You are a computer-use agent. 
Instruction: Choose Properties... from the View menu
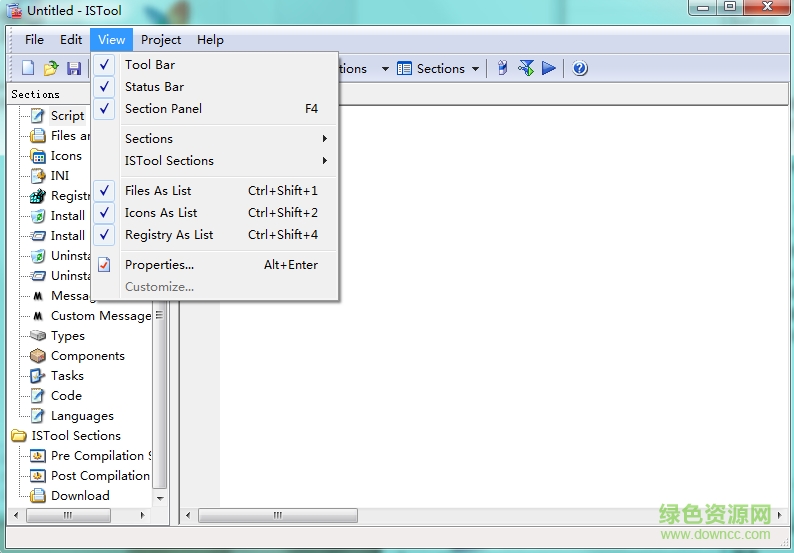[216, 264]
